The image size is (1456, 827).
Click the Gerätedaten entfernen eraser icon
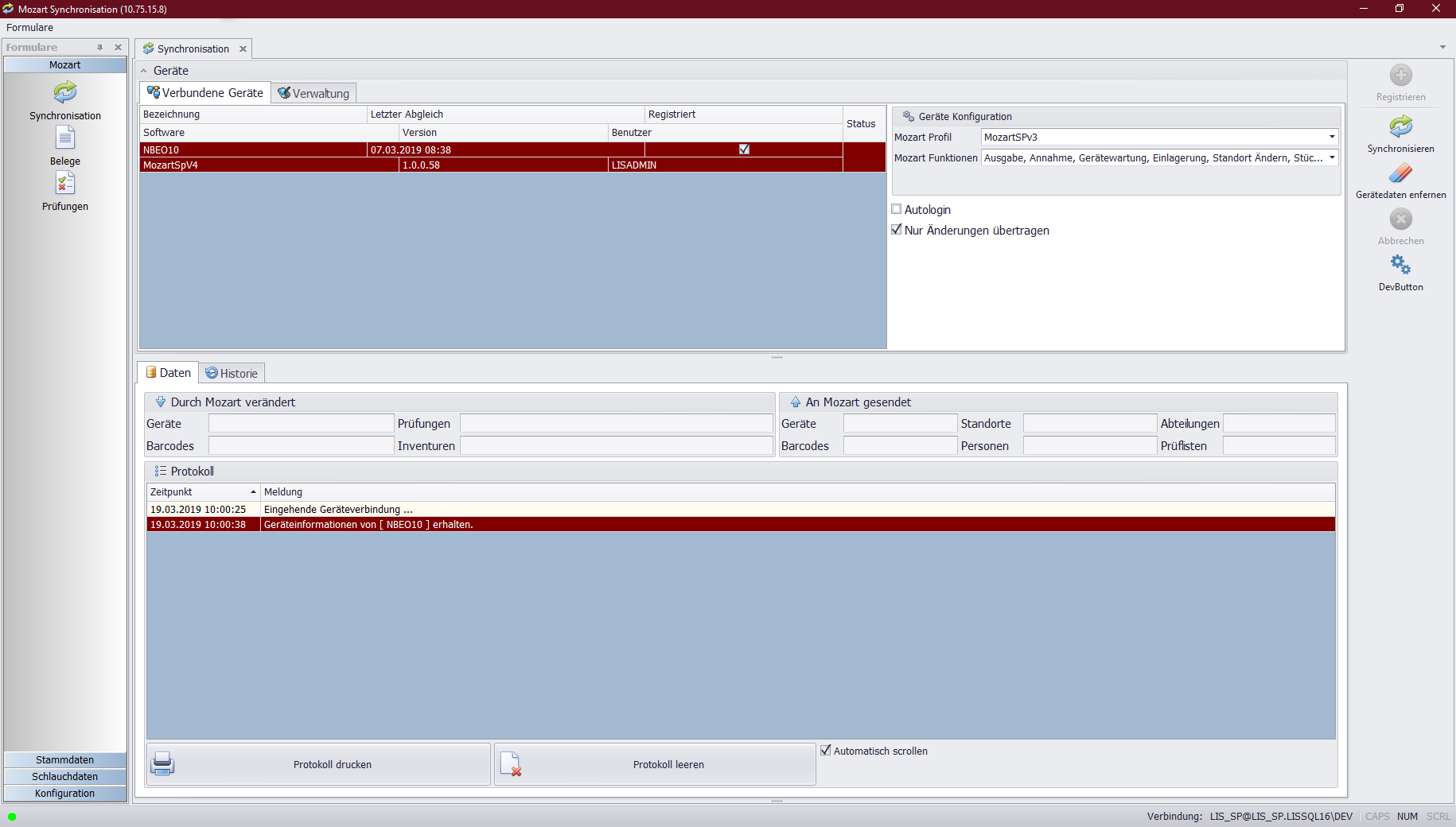click(1400, 173)
